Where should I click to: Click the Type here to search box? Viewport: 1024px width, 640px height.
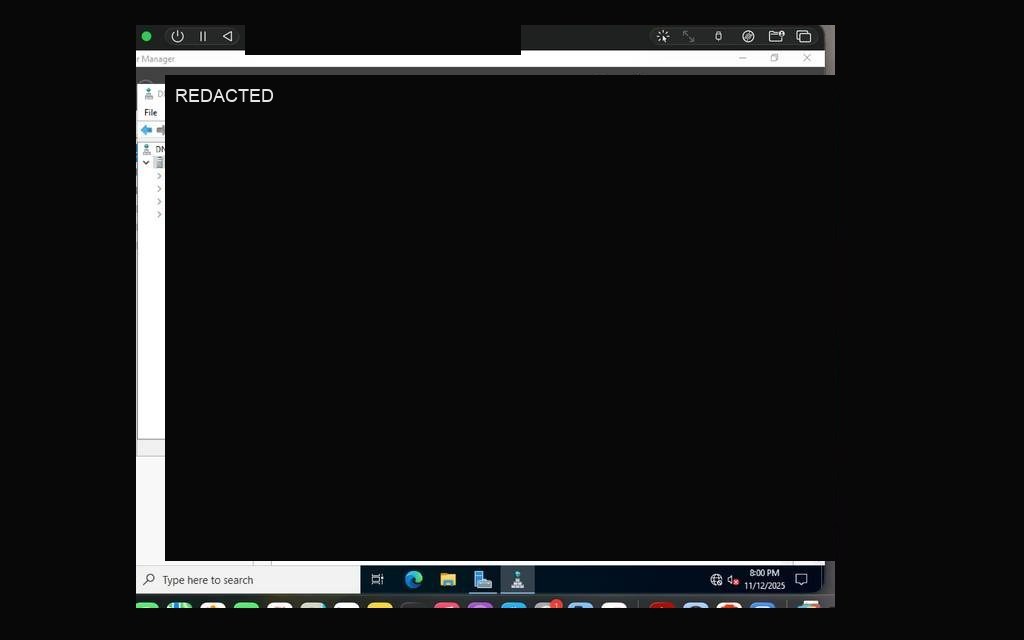248,580
